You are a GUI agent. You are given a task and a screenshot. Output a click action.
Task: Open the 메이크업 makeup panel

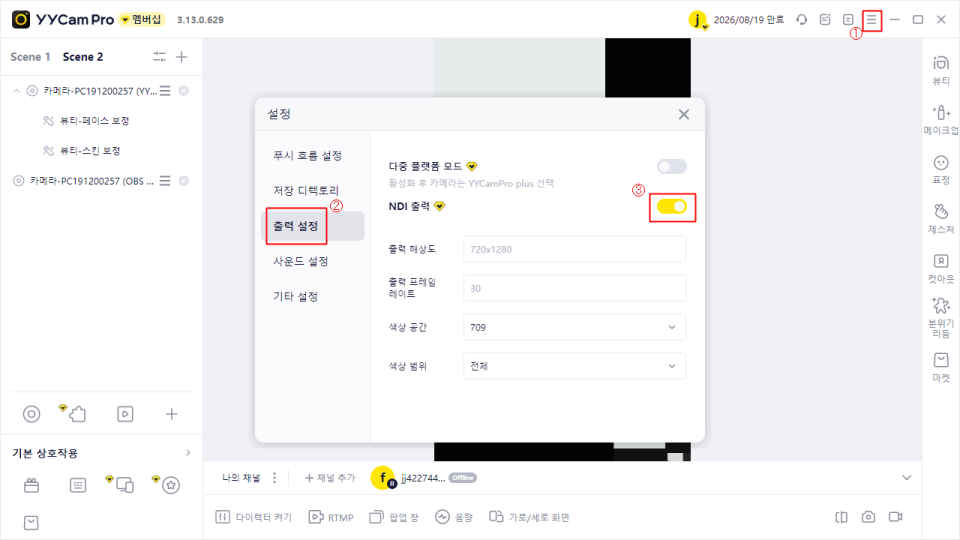click(940, 119)
